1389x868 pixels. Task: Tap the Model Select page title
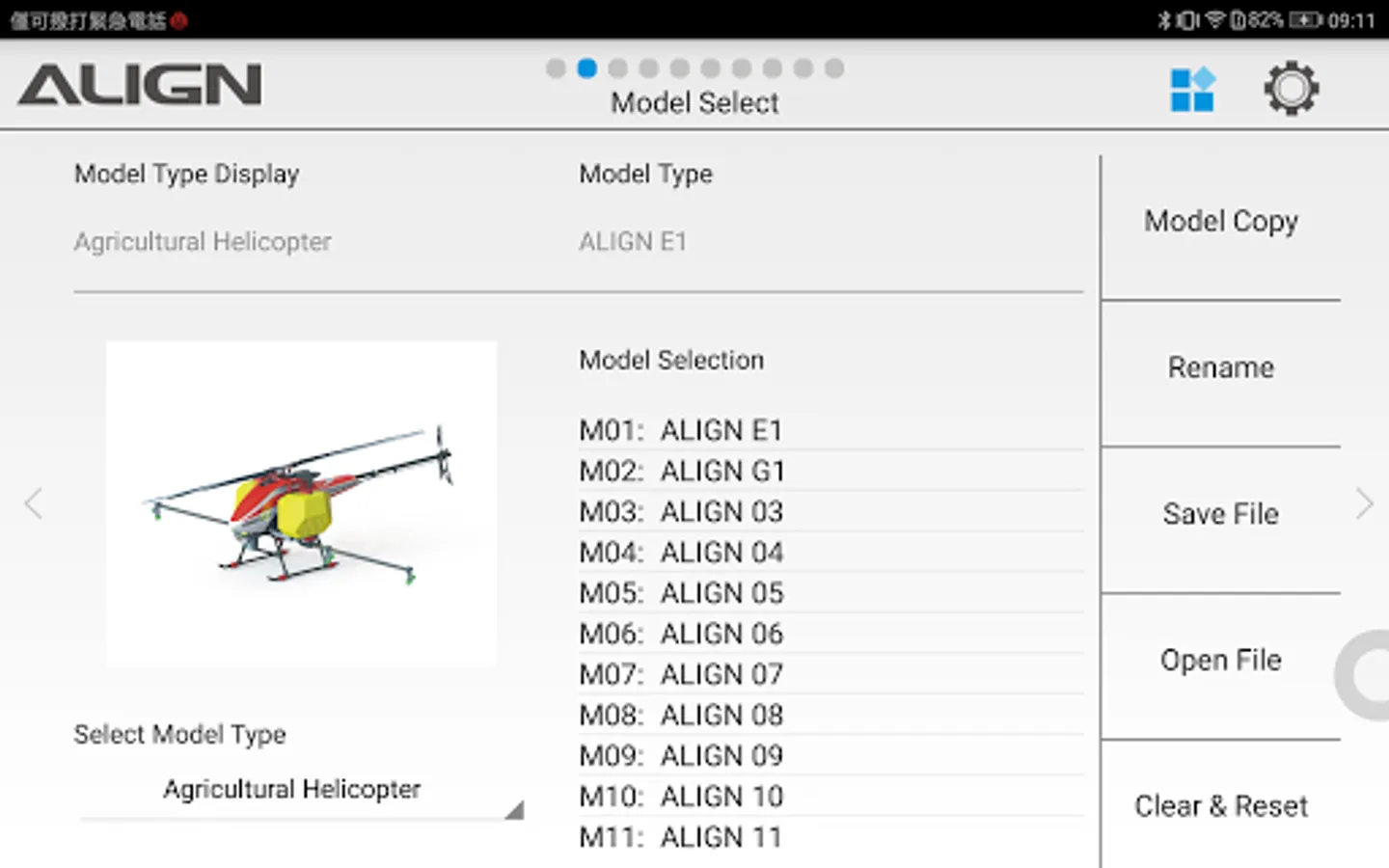pyautogui.click(x=694, y=103)
